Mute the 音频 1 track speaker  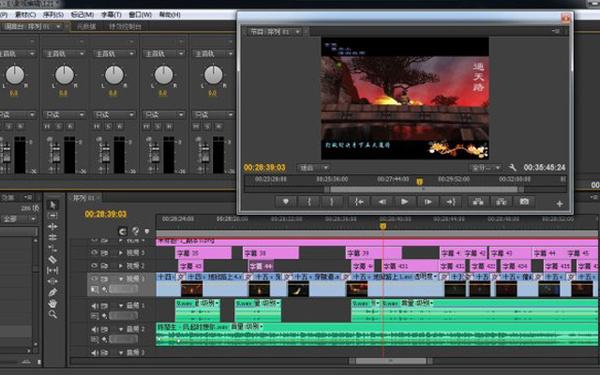tap(94, 306)
